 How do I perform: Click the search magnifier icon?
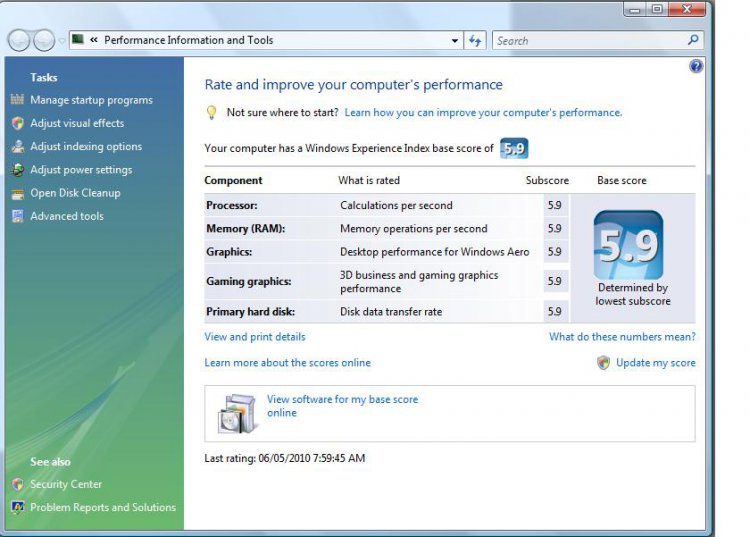coord(693,40)
